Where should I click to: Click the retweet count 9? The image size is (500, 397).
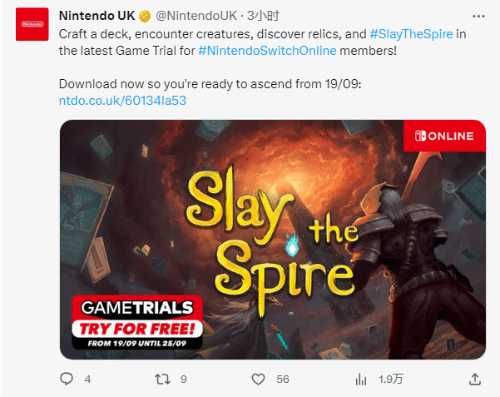[x=184, y=379]
